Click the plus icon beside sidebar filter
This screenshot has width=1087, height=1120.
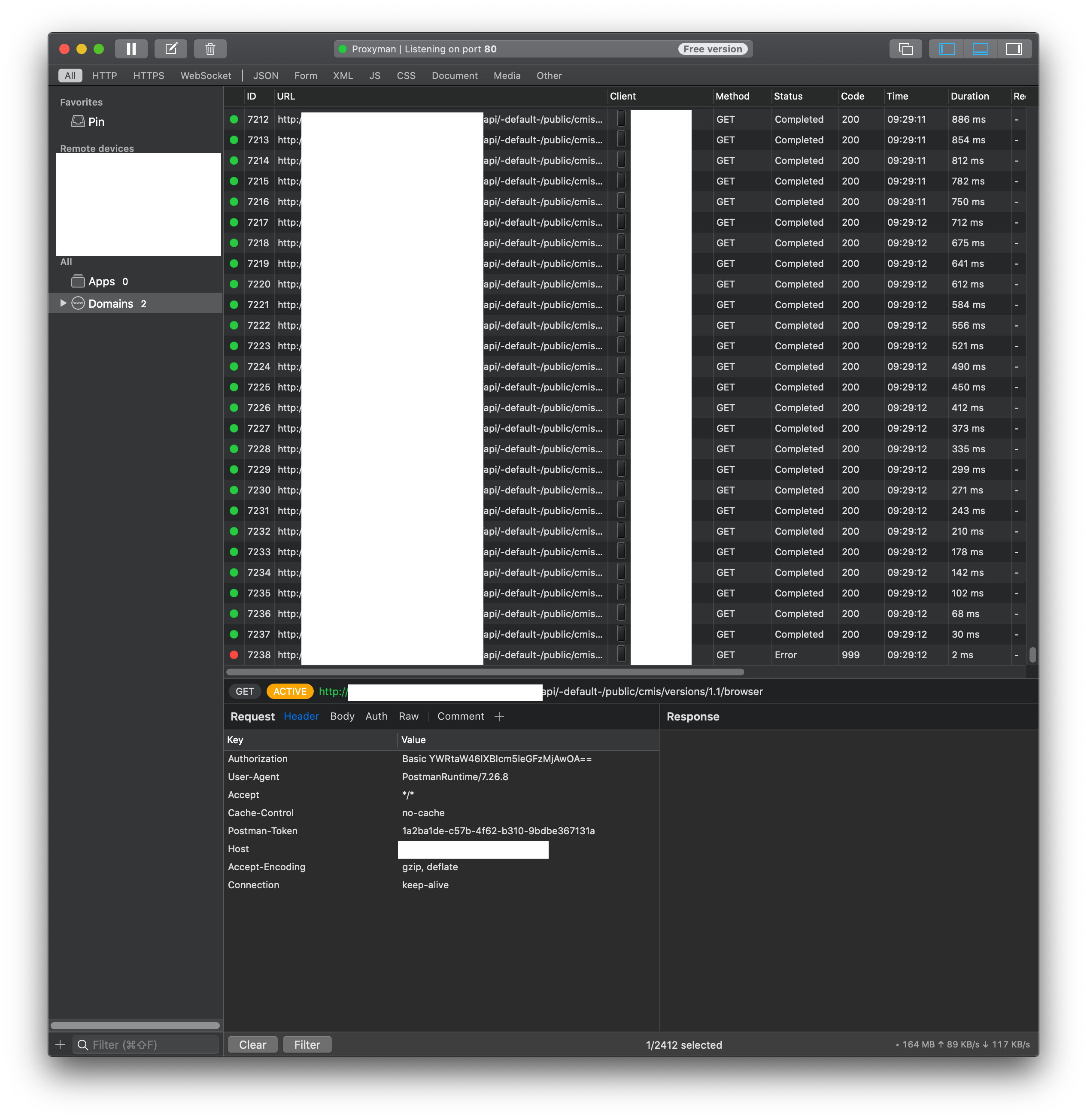pos(60,1044)
